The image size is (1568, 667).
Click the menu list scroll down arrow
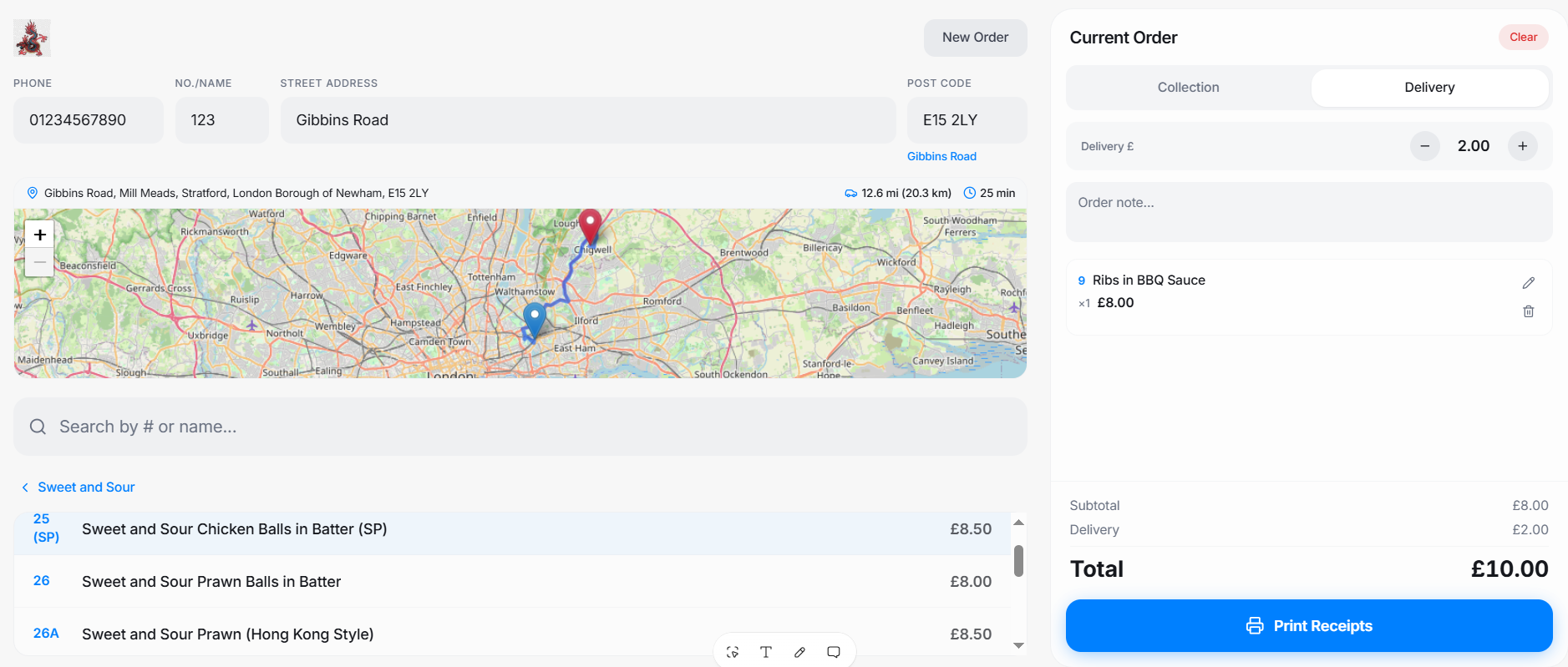pyautogui.click(x=1018, y=645)
